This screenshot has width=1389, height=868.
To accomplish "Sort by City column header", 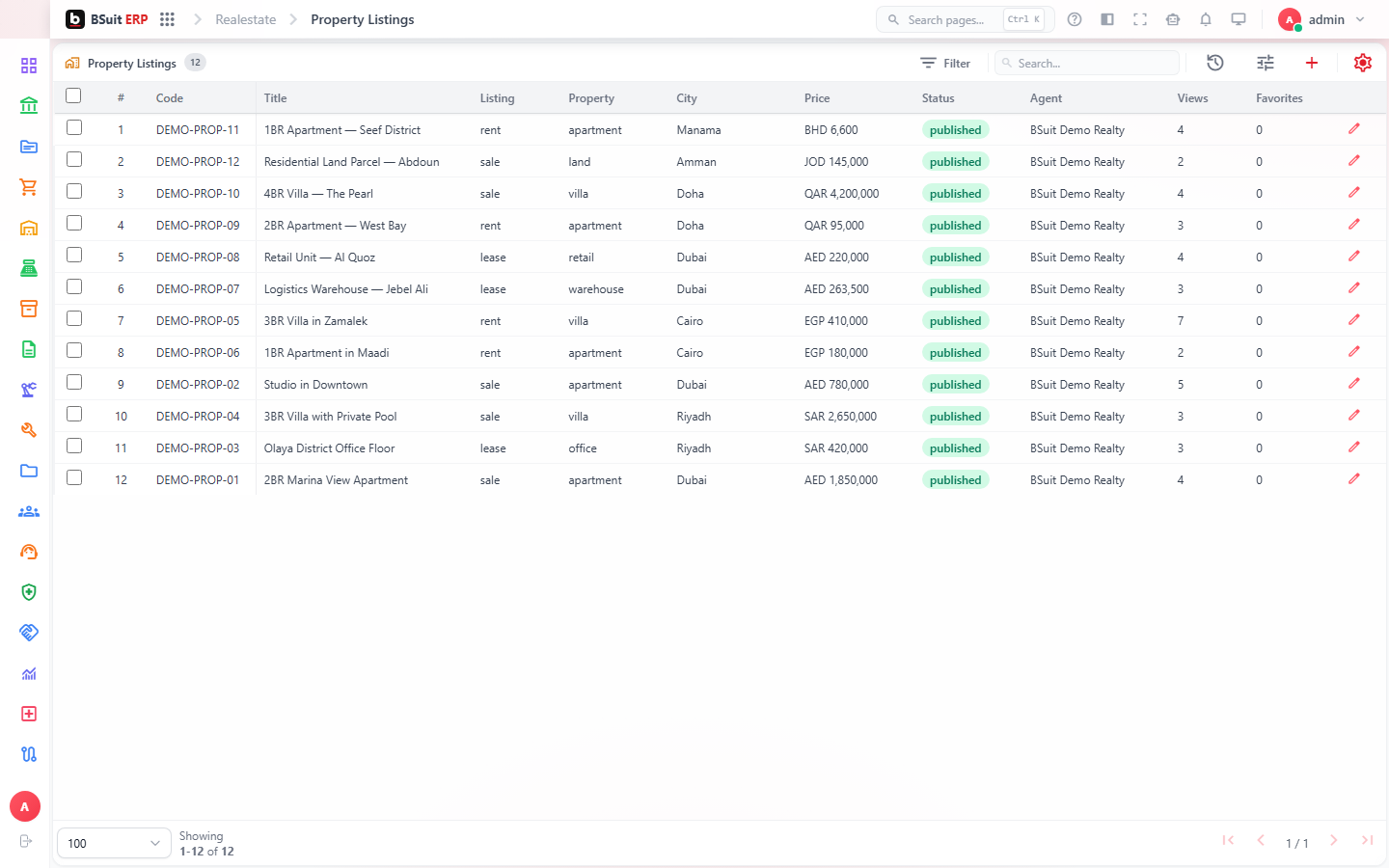I will point(687,98).
